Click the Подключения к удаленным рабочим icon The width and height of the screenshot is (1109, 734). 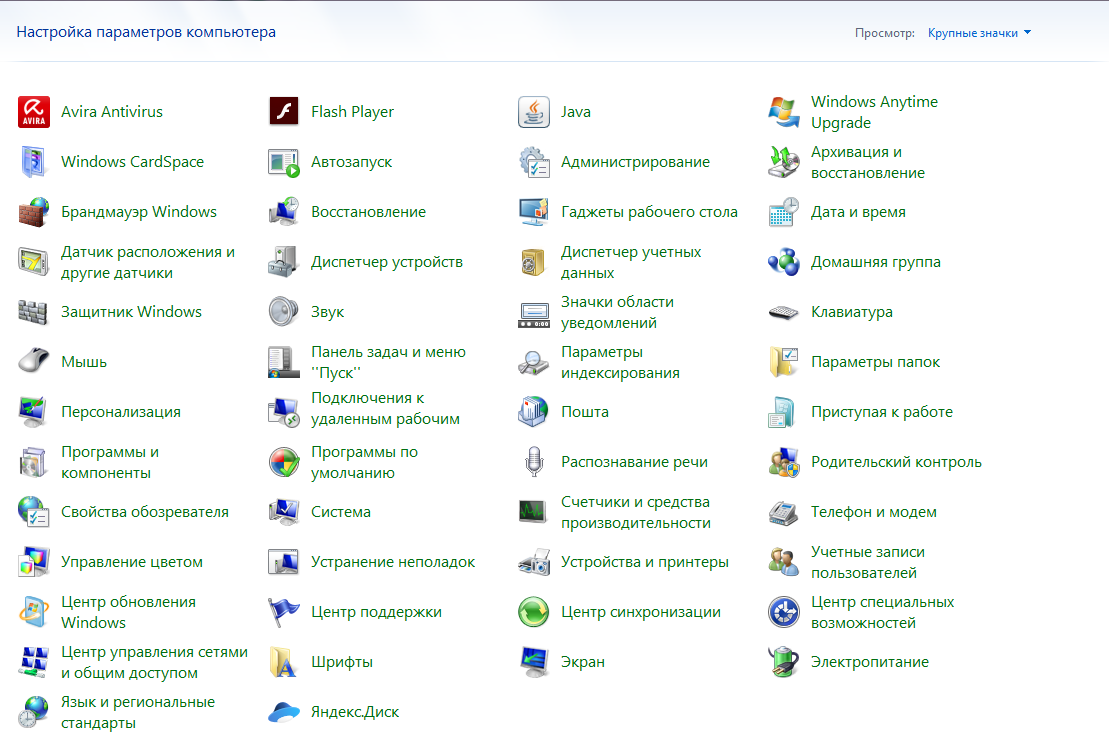coord(284,412)
